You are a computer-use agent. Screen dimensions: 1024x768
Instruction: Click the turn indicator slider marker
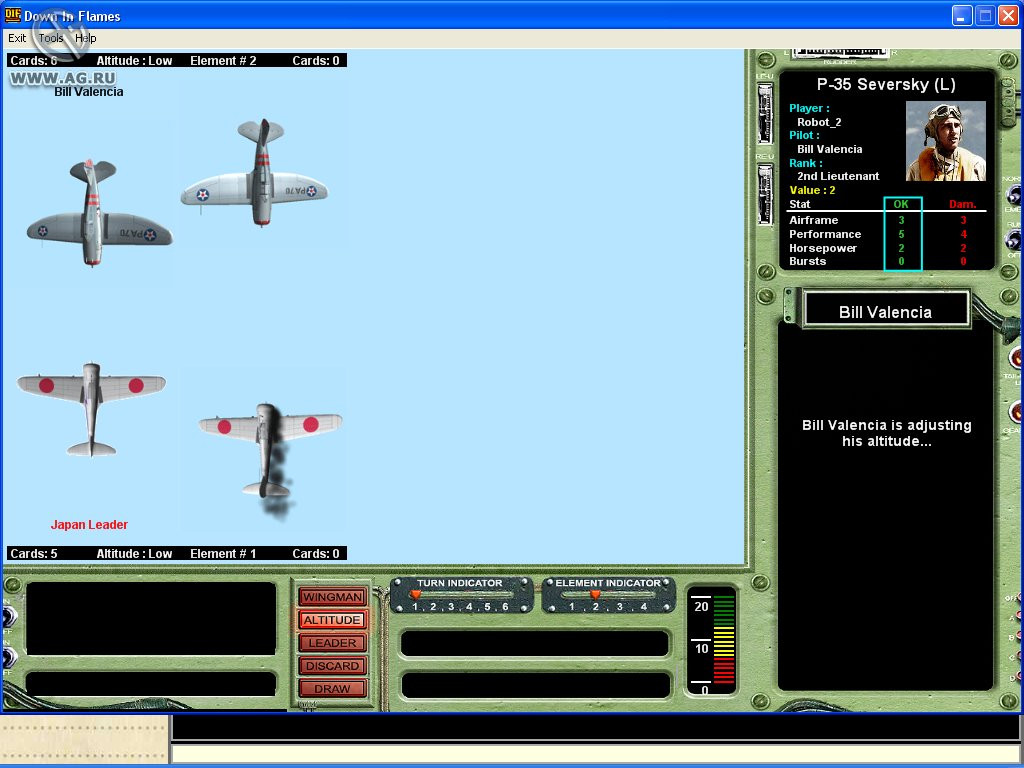coord(415,594)
